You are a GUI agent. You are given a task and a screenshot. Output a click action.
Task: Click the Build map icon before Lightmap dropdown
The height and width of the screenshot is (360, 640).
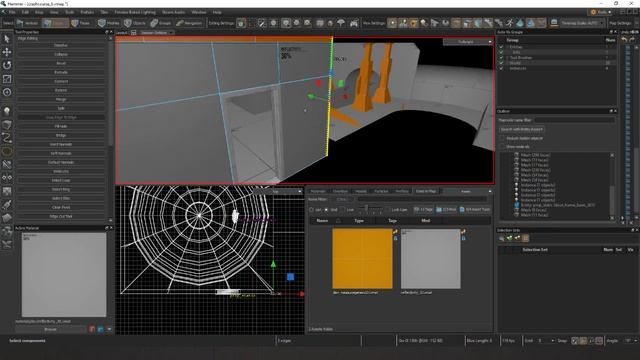pyautogui.click(x=554, y=23)
